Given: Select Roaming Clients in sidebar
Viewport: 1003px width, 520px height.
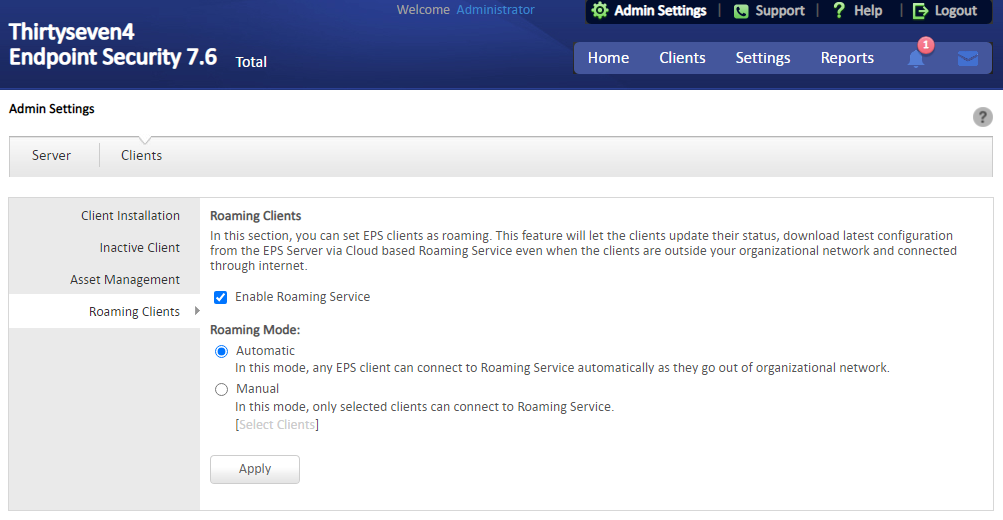Looking at the screenshot, I should click(134, 311).
